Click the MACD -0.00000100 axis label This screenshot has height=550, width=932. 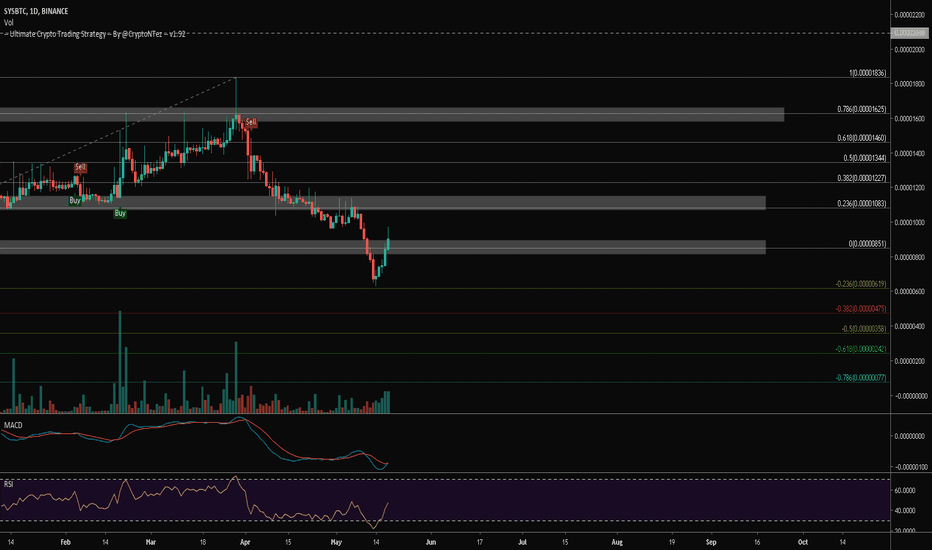click(x=909, y=467)
